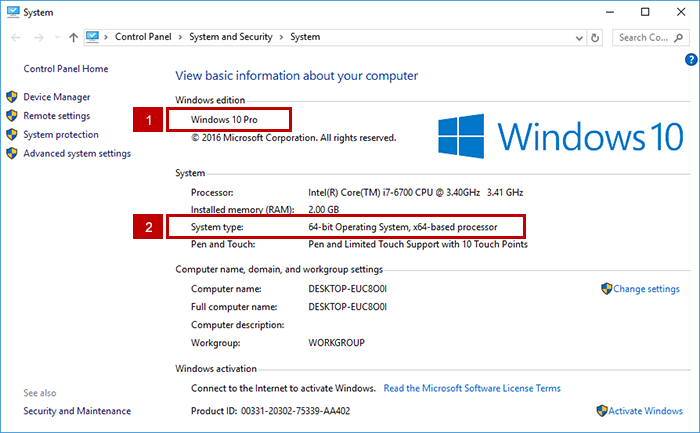
Task: Click the Full computer name value
Action: coord(347,307)
